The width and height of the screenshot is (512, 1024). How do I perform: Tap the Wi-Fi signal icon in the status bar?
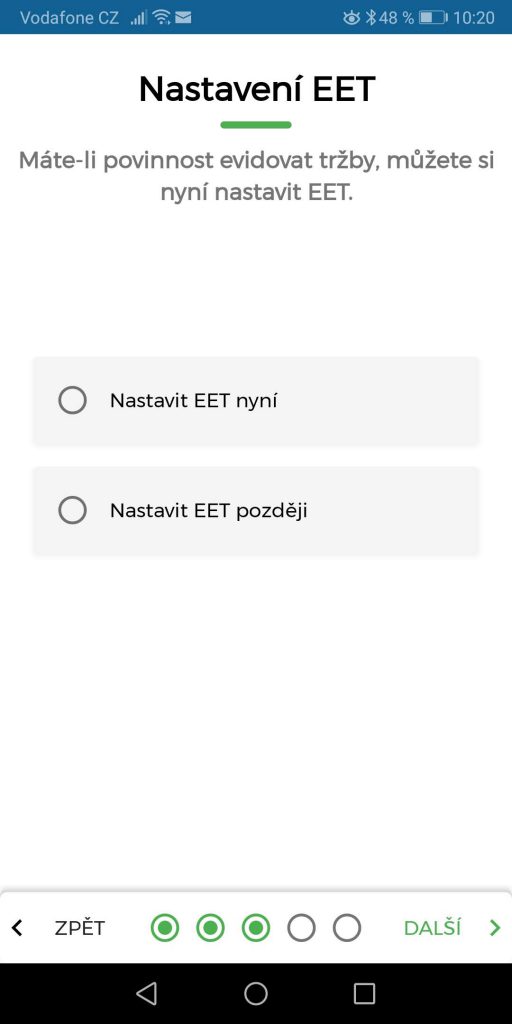tap(161, 18)
